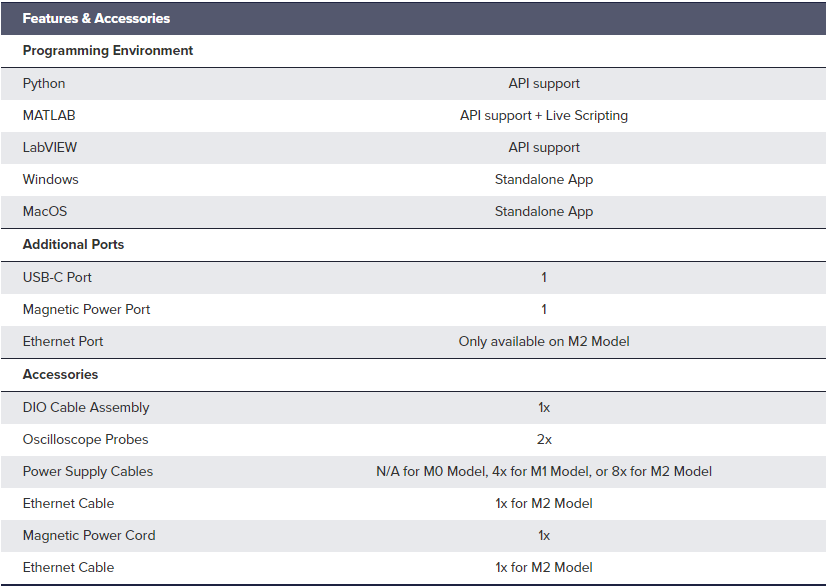Click the Magnetic Power Port label
Screen dimensions: 829x587
[86, 309]
